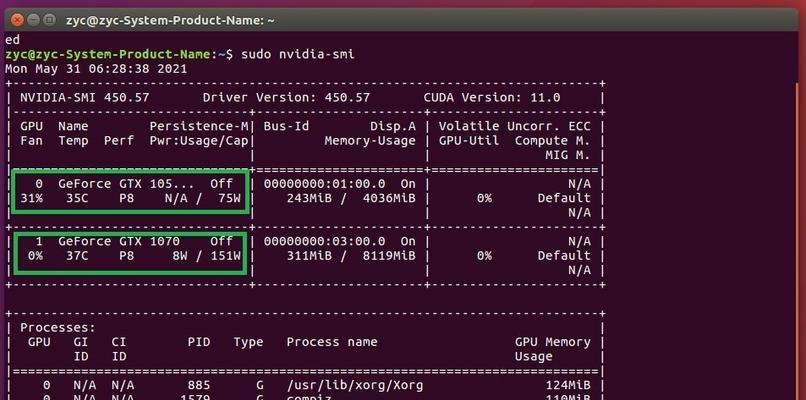
Task: Click the MIG M. column header
Action: [568, 155]
